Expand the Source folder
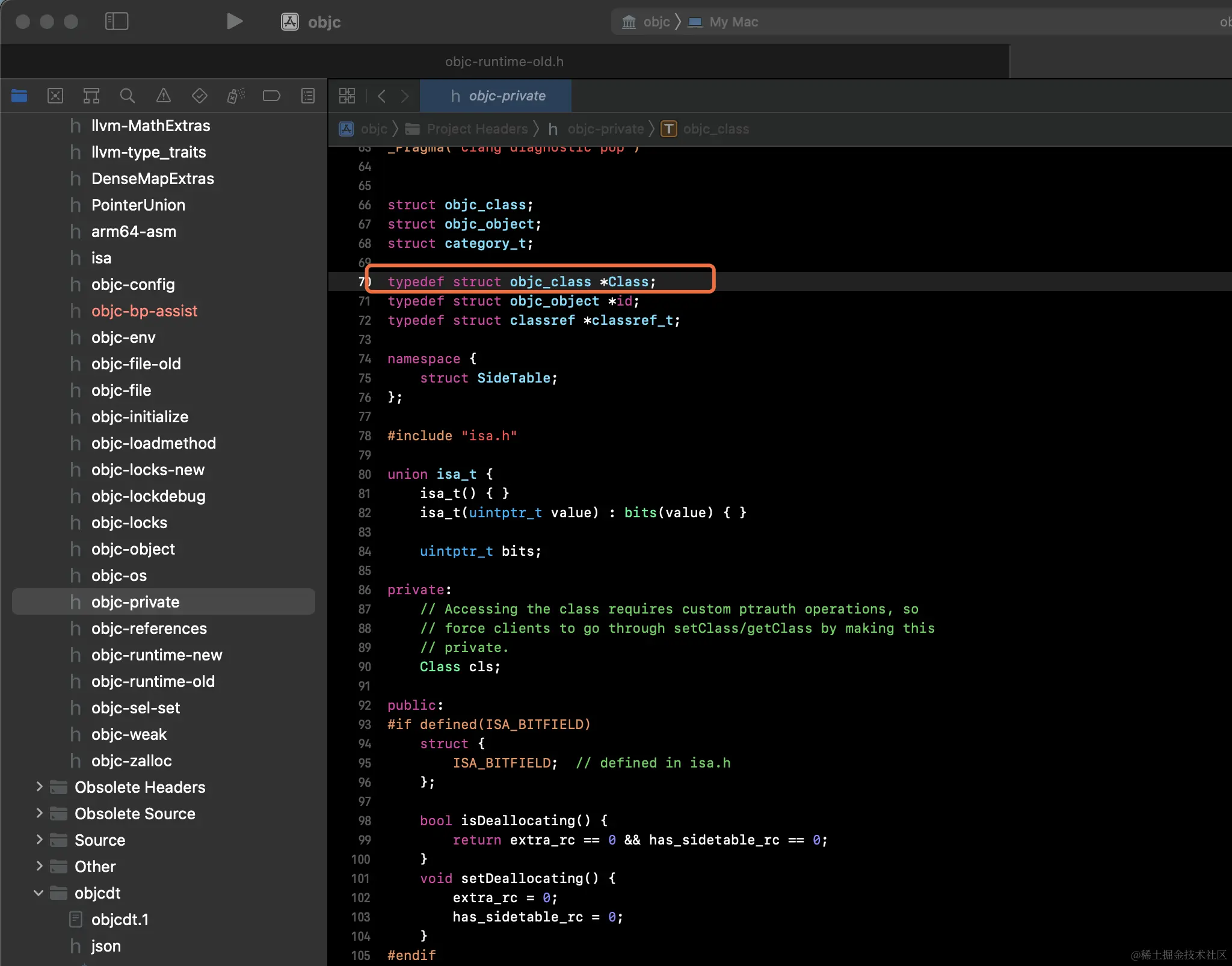The image size is (1232, 966). coord(39,840)
